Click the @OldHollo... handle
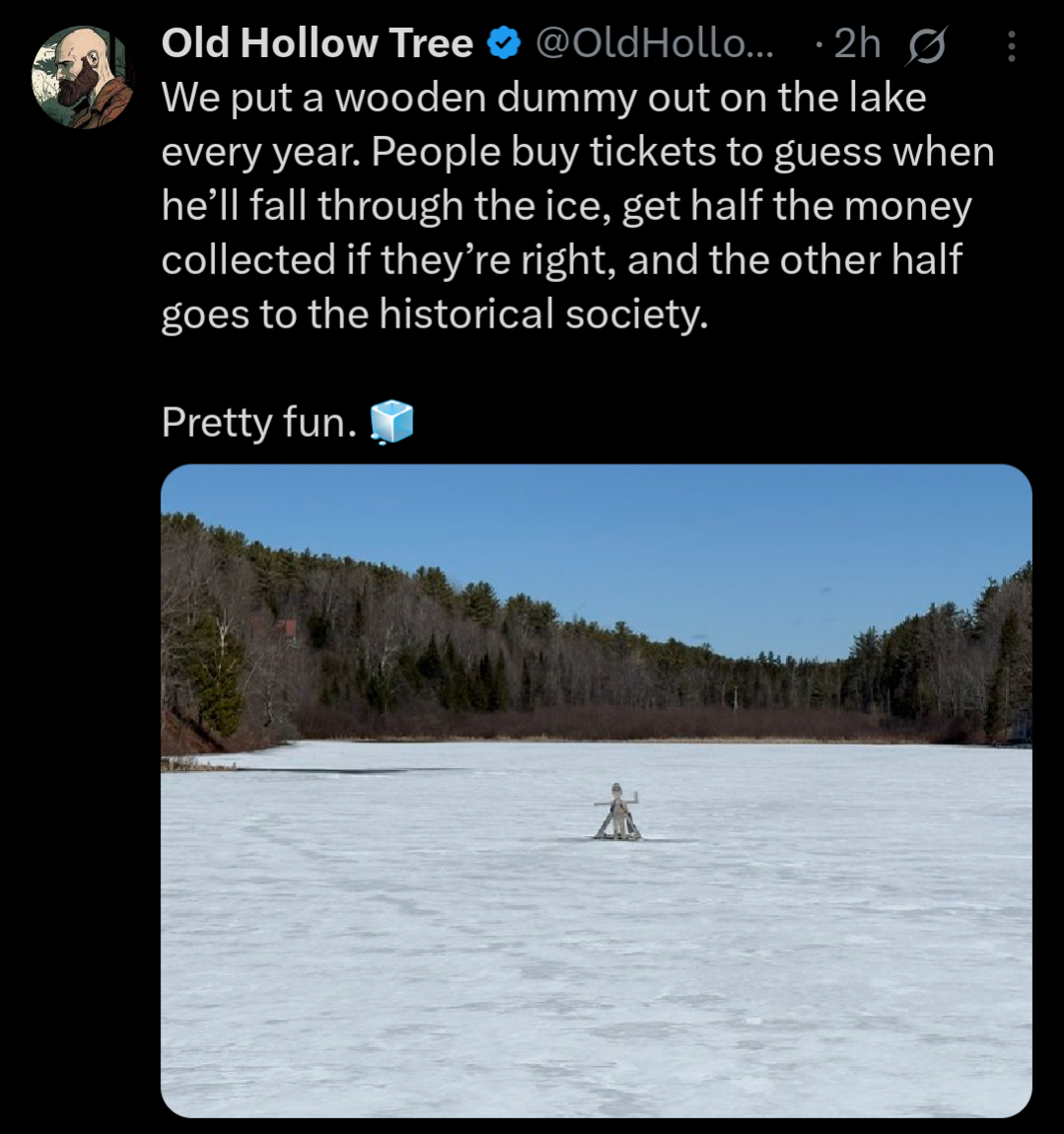Image resolution: width=1064 pixels, height=1134 pixels. tap(654, 44)
